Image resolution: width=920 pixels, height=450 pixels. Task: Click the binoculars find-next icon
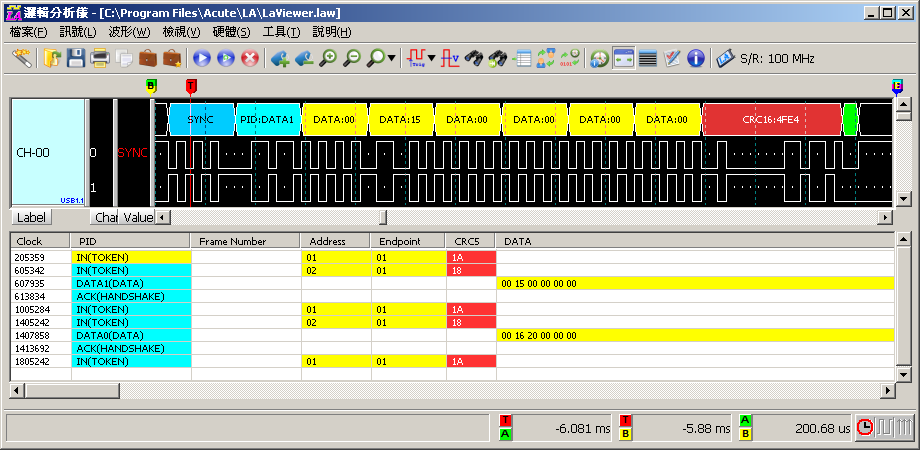[x=498, y=58]
